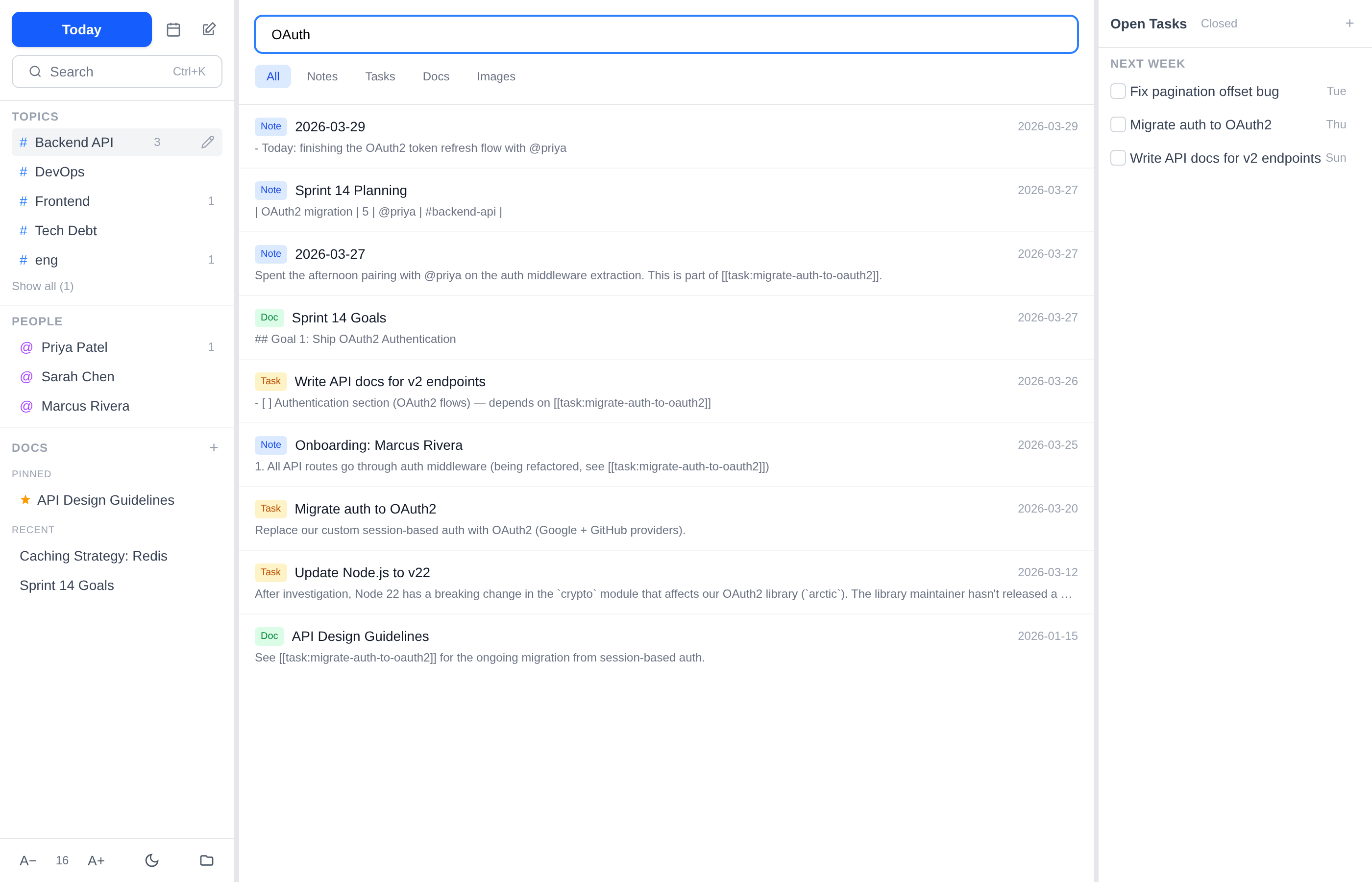Expand topics with Show all (1)

tap(43, 286)
